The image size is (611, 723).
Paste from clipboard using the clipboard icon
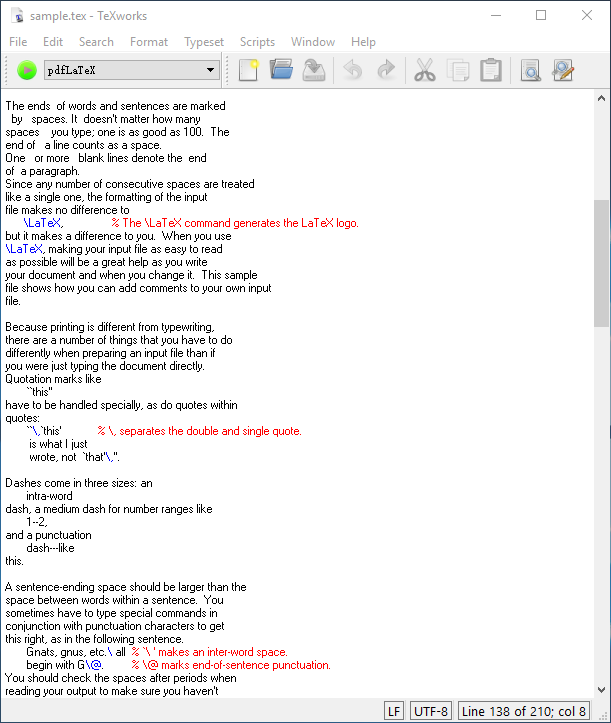pyautogui.click(x=491, y=71)
